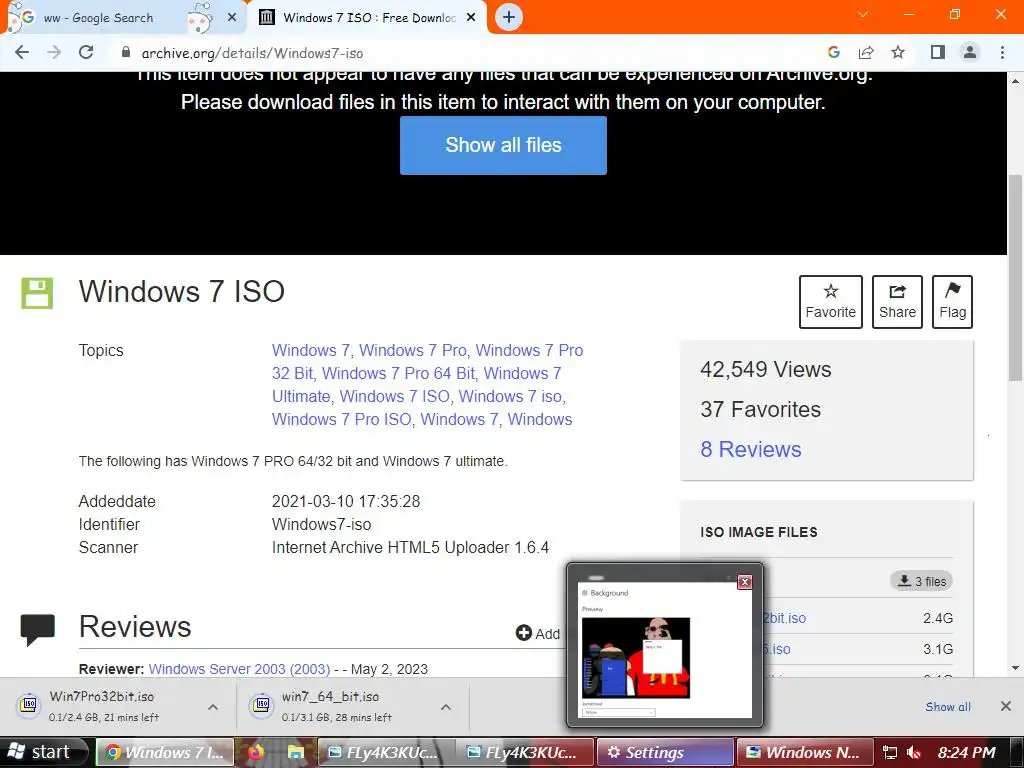The height and width of the screenshot is (768, 1024).
Task: Click the green floppy disk software icon
Action: 37,293
